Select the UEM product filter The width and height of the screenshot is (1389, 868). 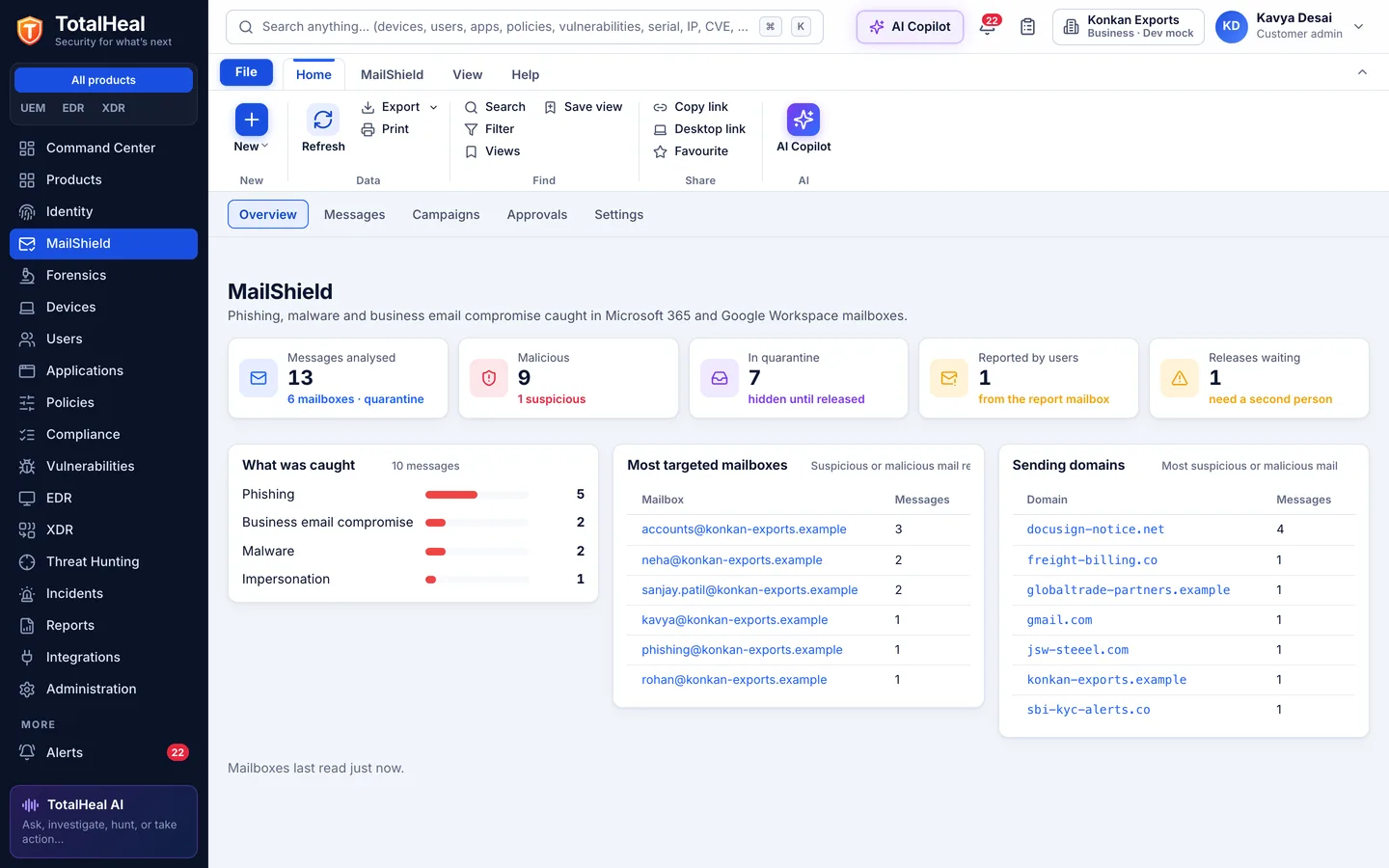pyautogui.click(x=33, y=108)
